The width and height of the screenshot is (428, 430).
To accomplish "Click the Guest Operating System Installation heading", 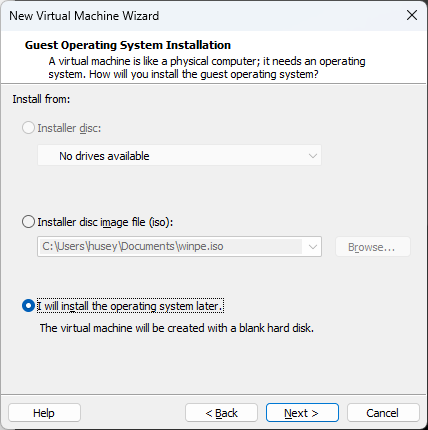I will pyautogui.click(x=128, y=45).
